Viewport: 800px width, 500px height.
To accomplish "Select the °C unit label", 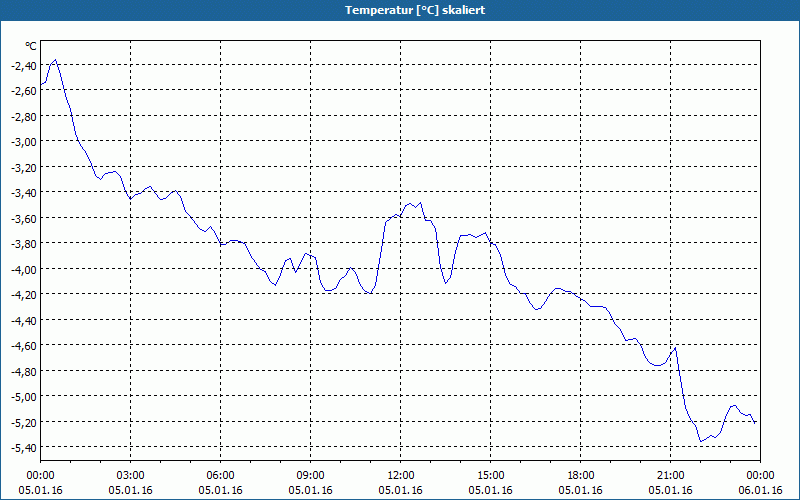I will (31, 46).
